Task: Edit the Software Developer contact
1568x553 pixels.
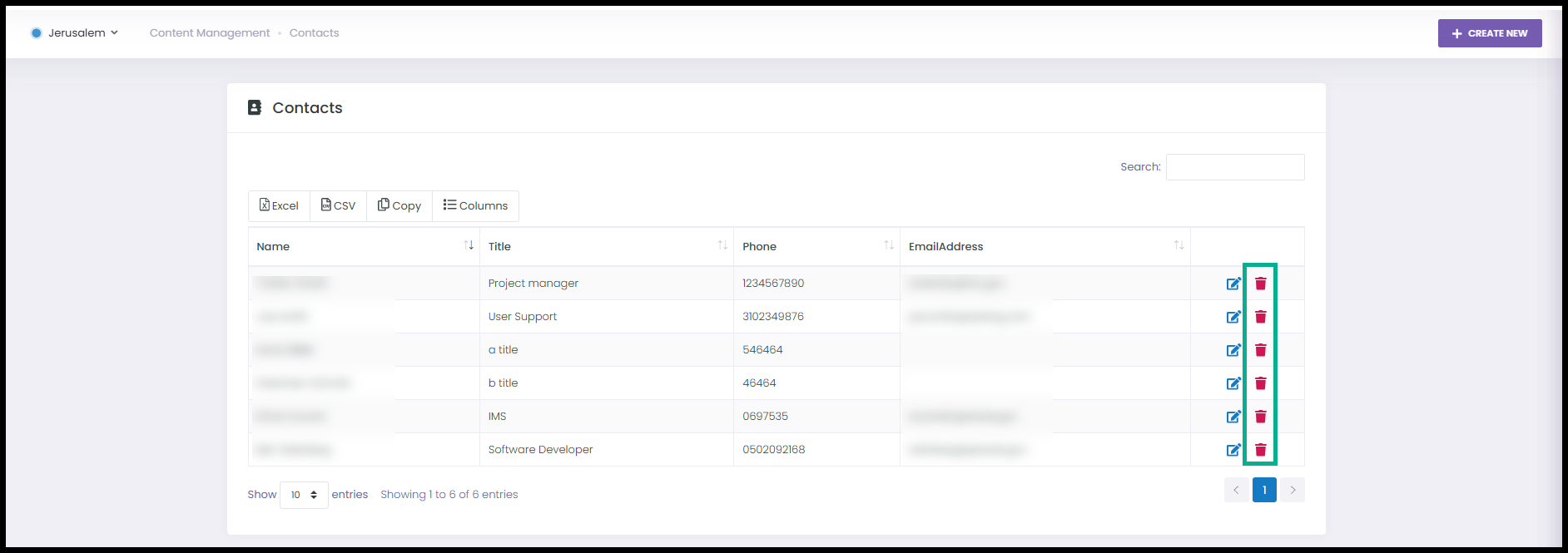Action: pyautogui.click(x=1233, y=450)
